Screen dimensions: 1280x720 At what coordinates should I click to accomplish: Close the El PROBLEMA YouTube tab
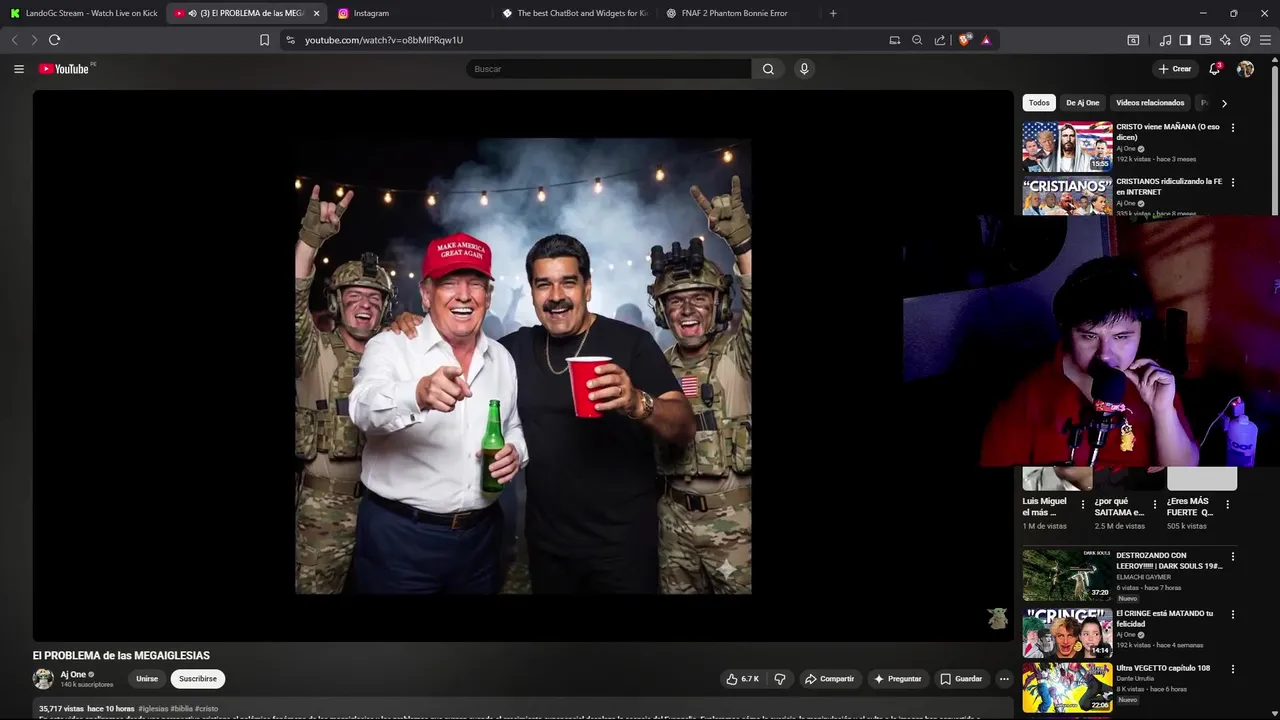point(316,13)
